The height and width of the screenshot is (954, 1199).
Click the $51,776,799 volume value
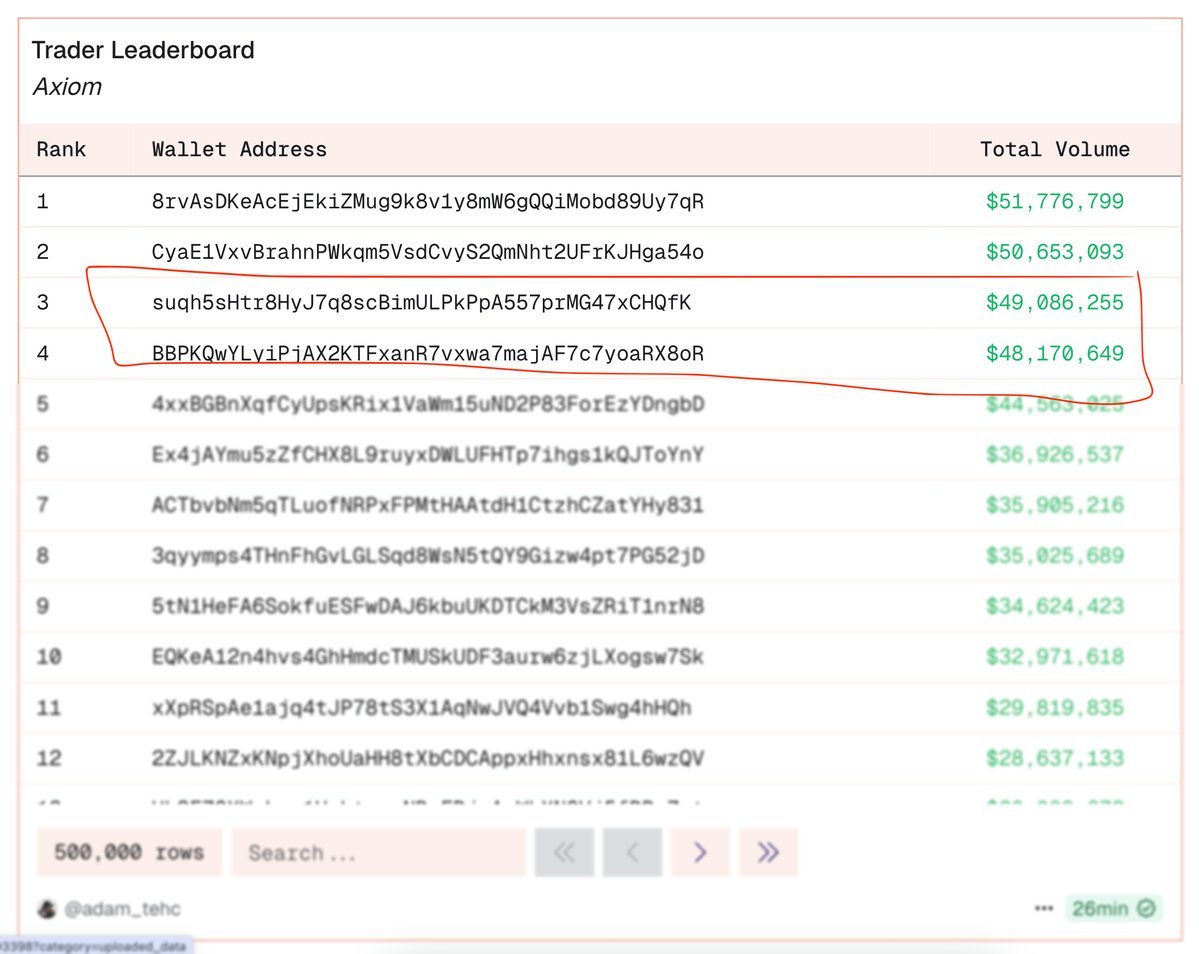pos(1054,202)
